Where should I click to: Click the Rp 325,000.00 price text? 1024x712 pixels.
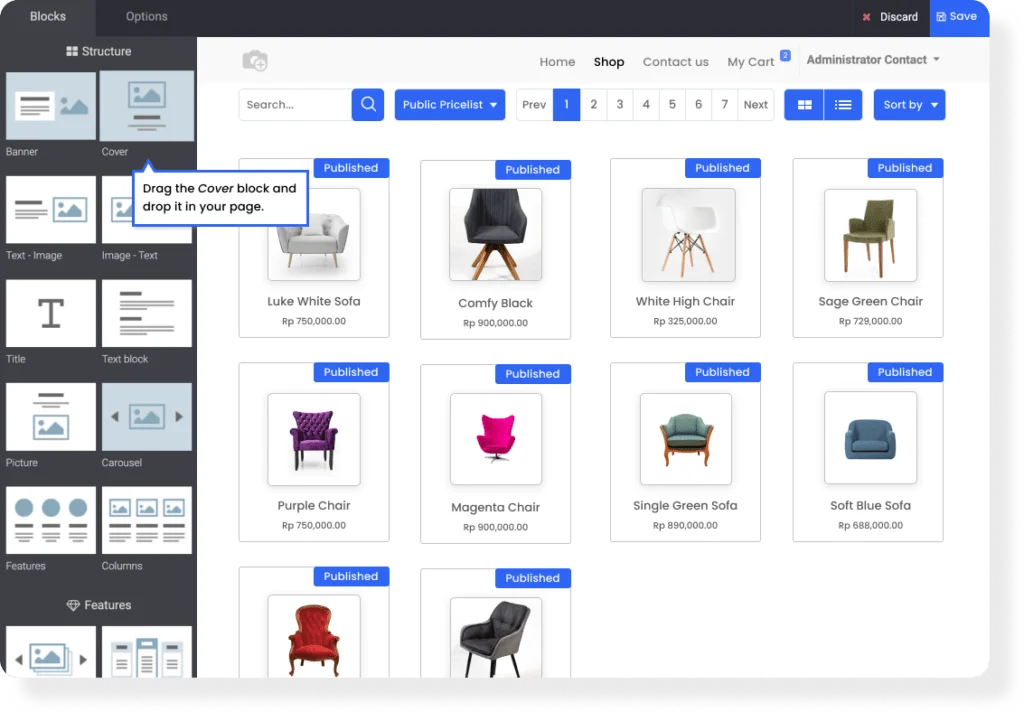(685, 321)
